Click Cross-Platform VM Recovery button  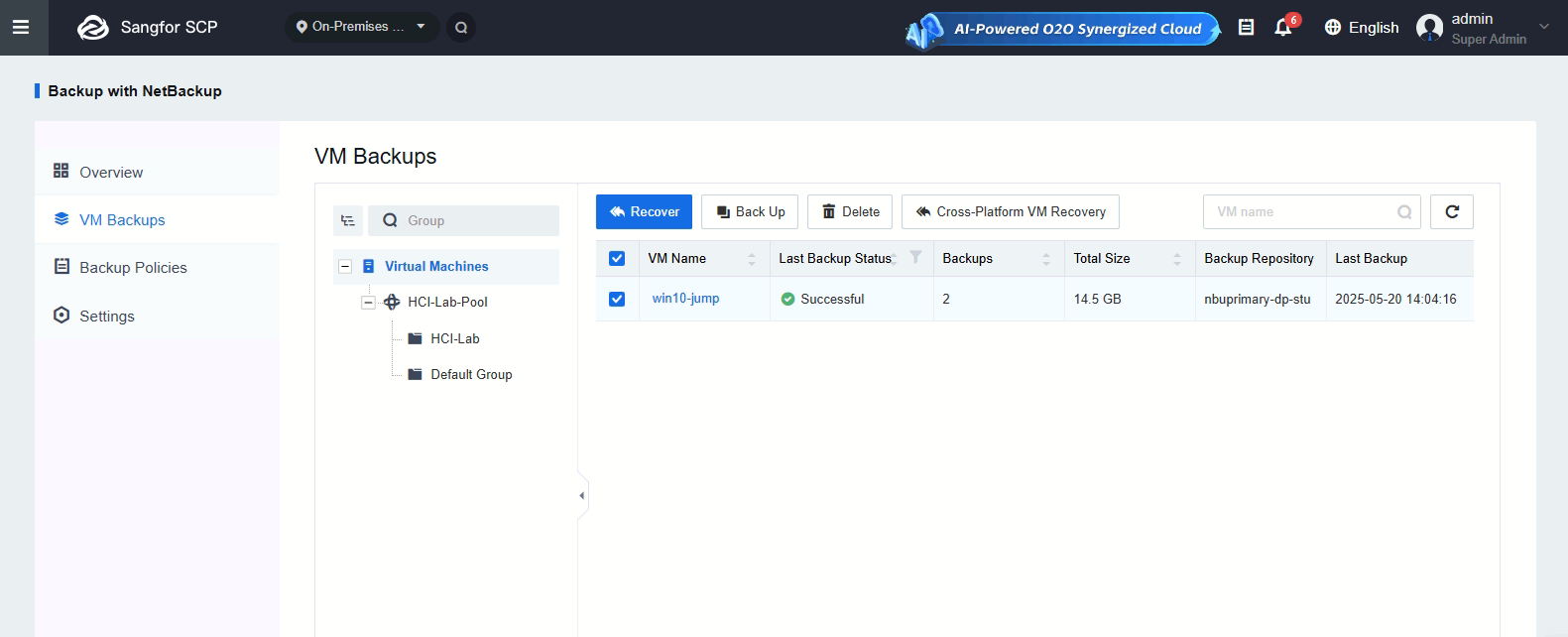1011,211
